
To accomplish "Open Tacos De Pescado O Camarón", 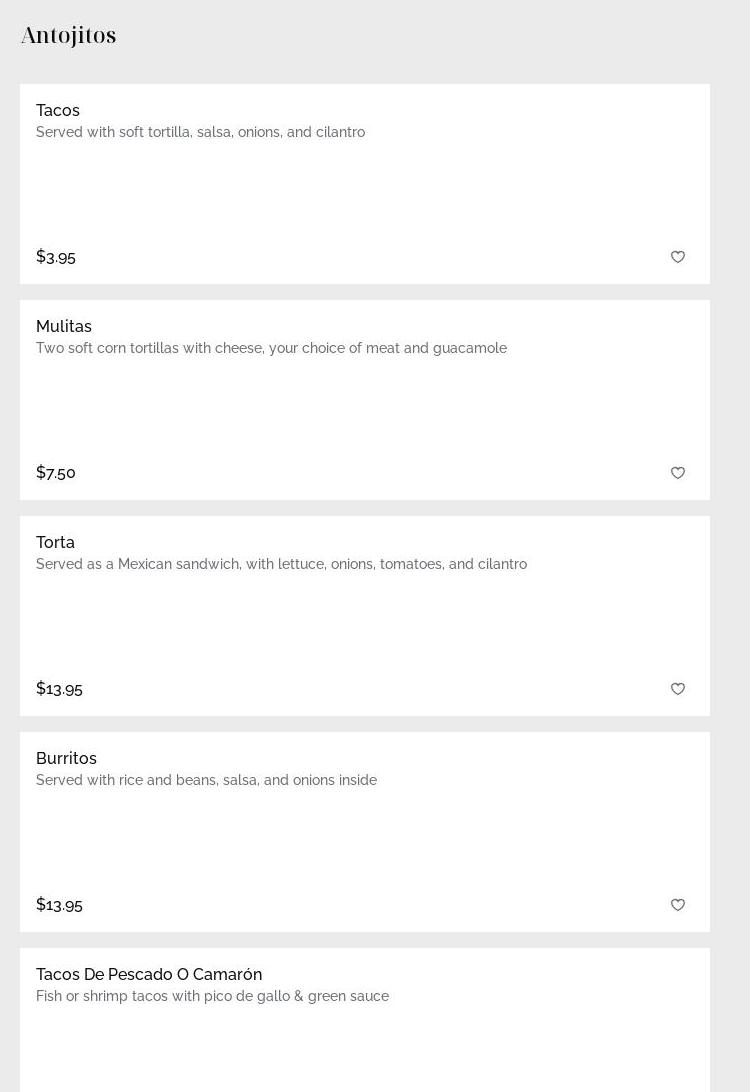I will pos(149,975).
